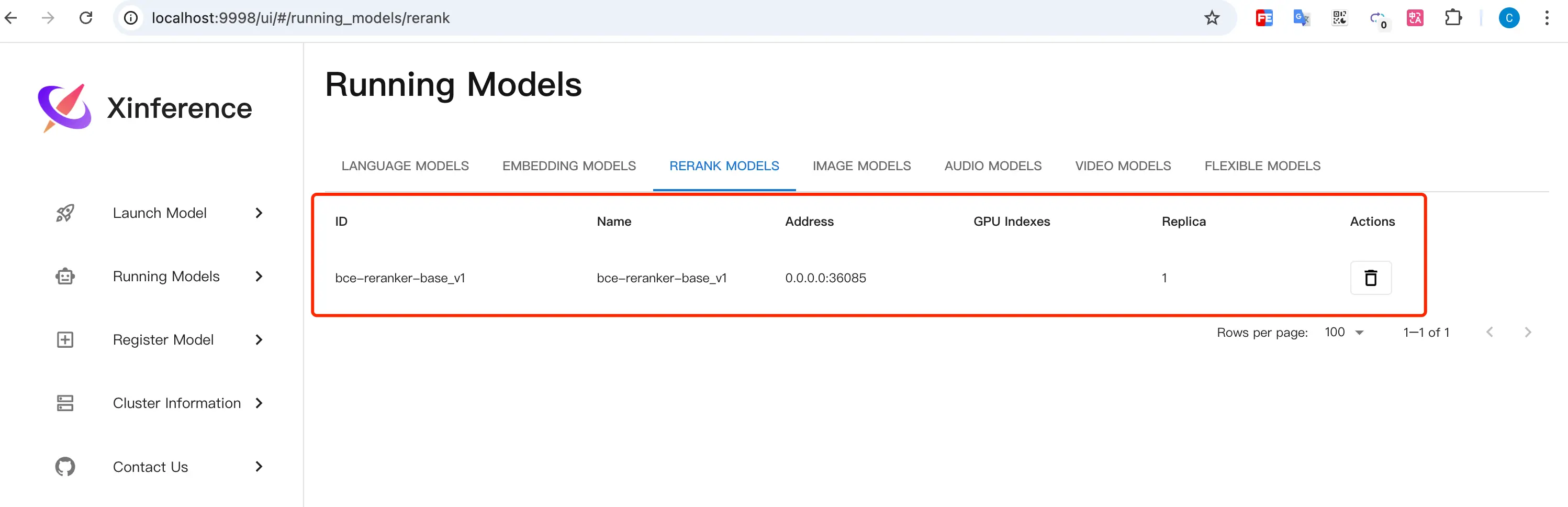This screenshot has width=1568, height=507.
Task: Switch to the Audio Models tab
Action: coord(993,166)
